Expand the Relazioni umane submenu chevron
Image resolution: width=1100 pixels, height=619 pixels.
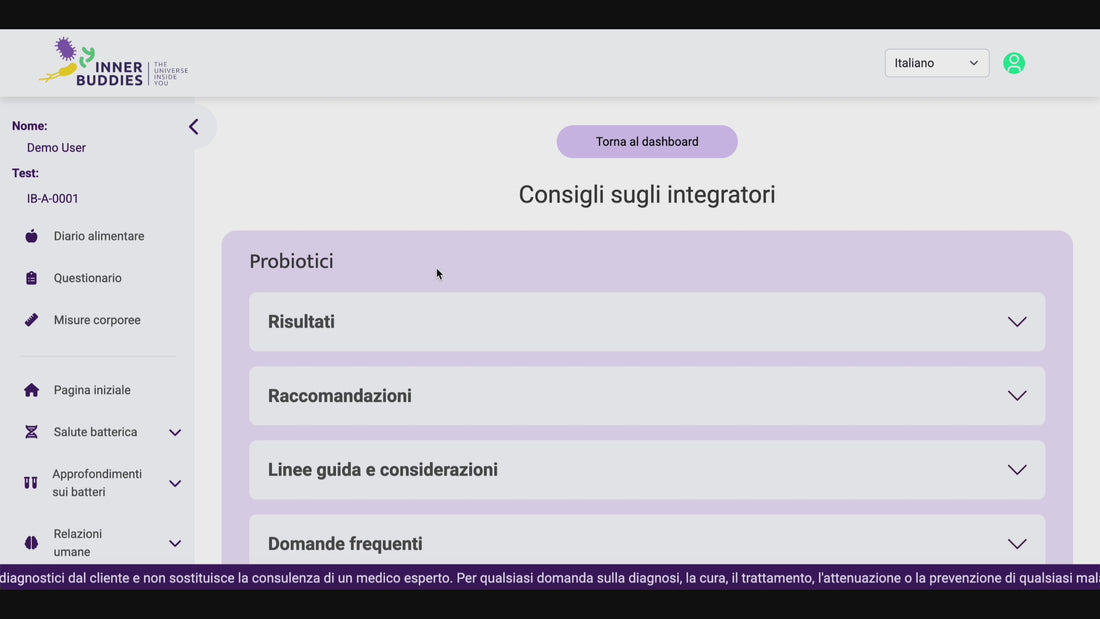(x=175, y=543)
